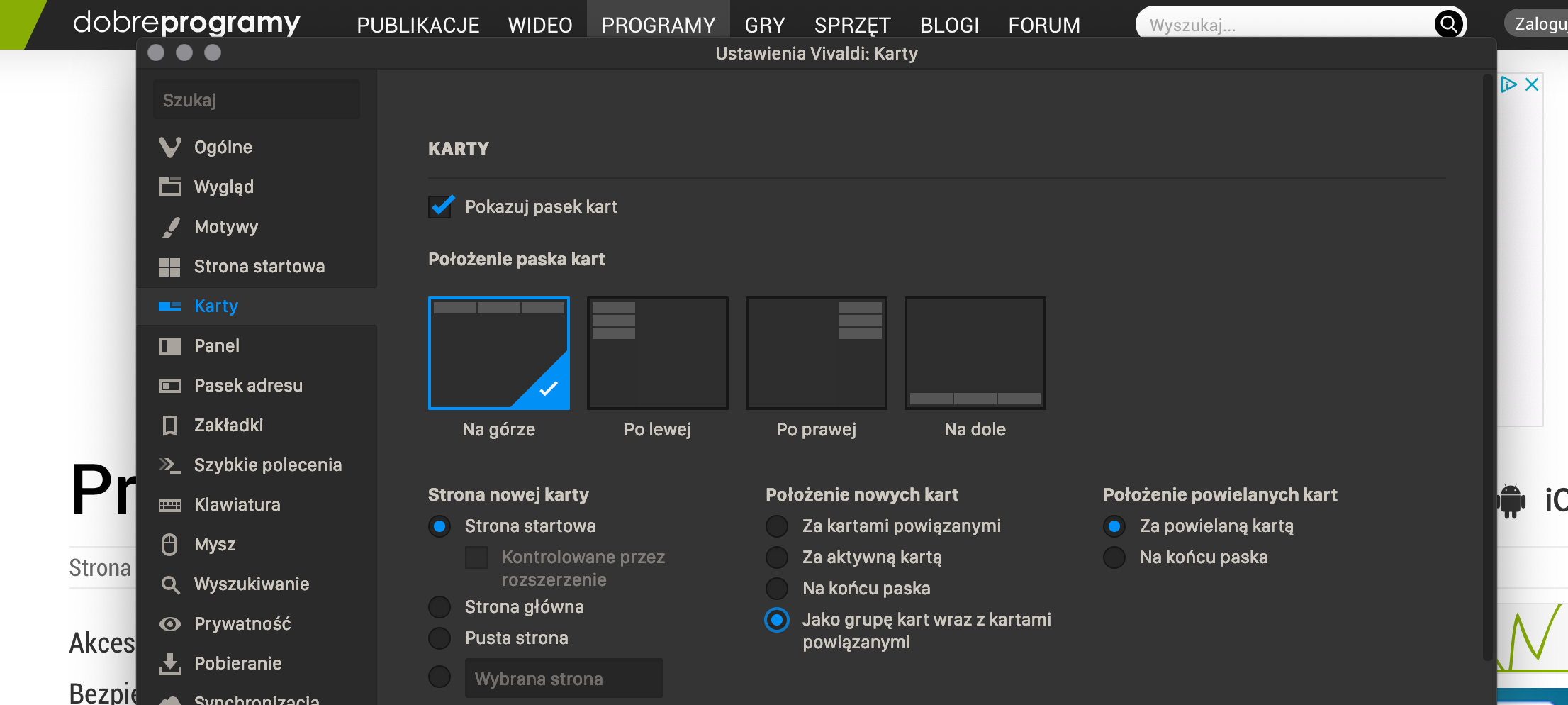The width and height of the screenshot is (1568, 705).
Task: Click the Wybrana strona text field
Action: 564,679
